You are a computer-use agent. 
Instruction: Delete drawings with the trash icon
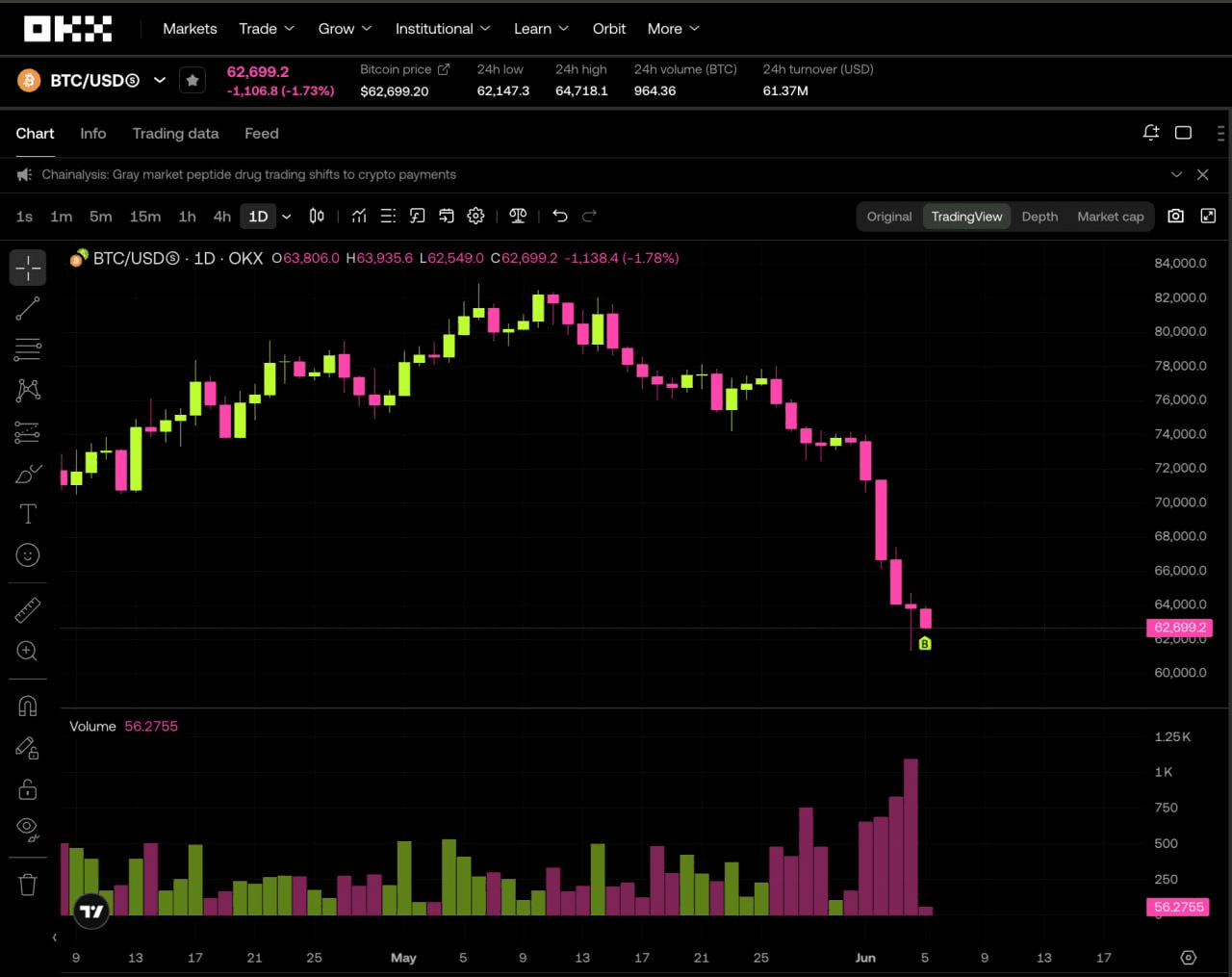pyautogui.click(x=28, y=885)
